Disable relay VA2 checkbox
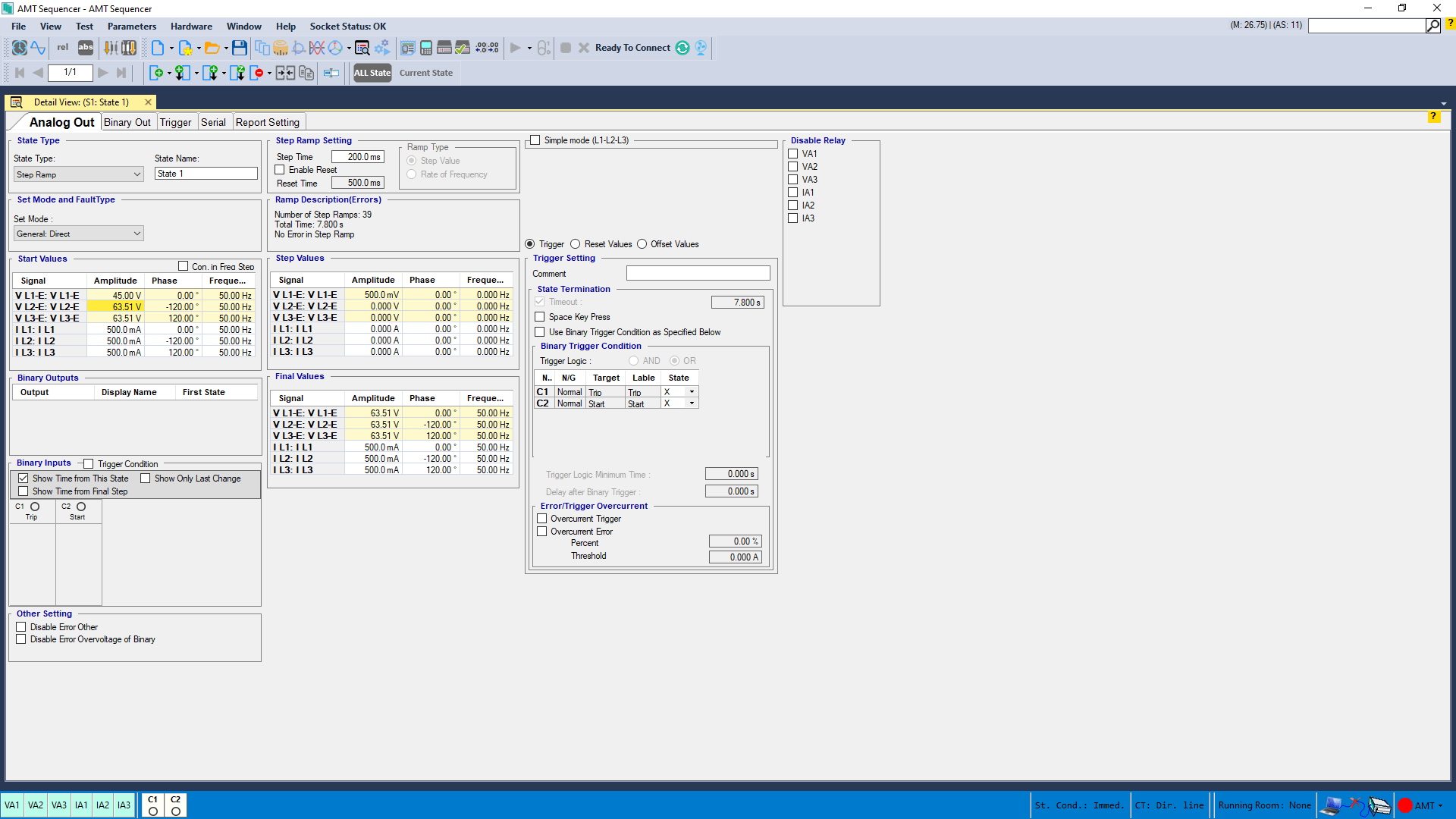This screenshot has height=819, width=1456. pos(793,167)
